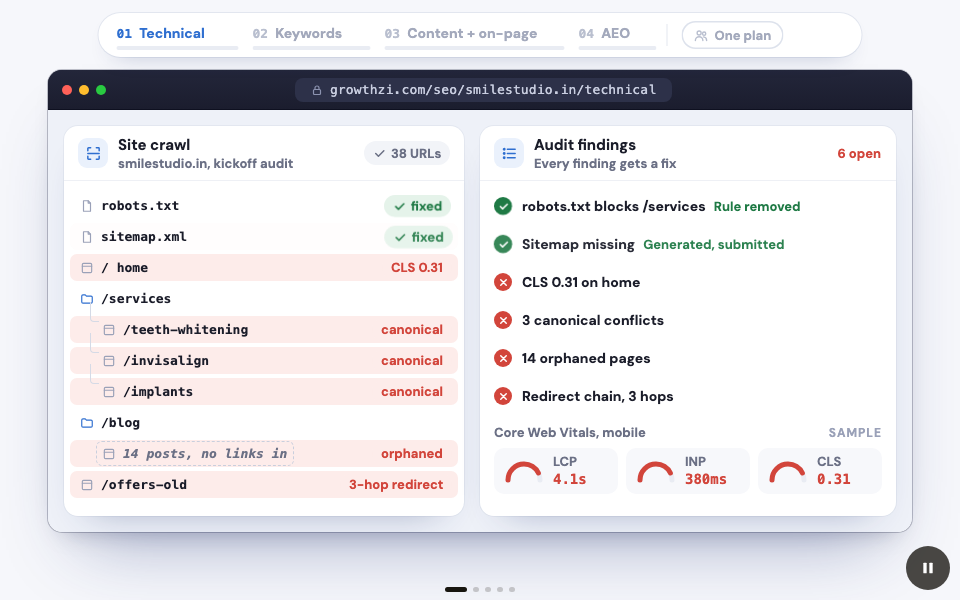
Task: Click the growthzi.com URL address bar
Action: [x=483, y=90]
